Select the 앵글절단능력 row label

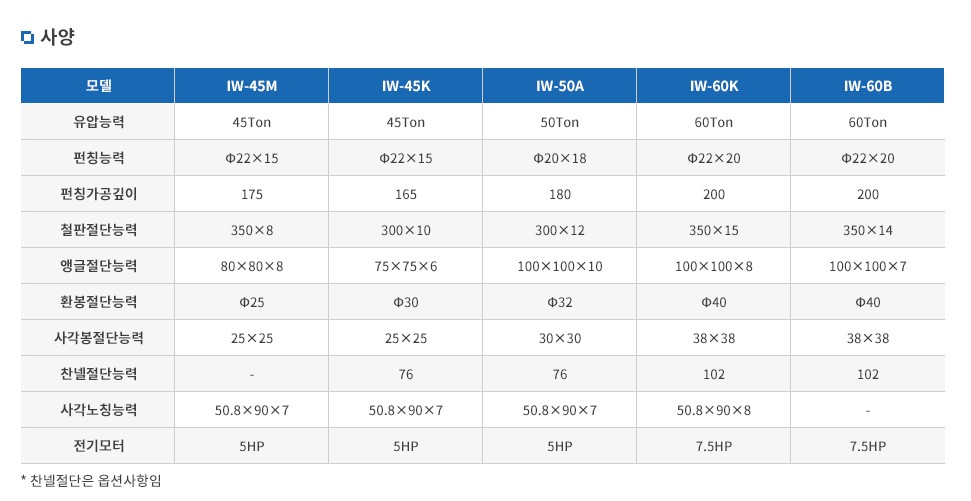point(98,266)
